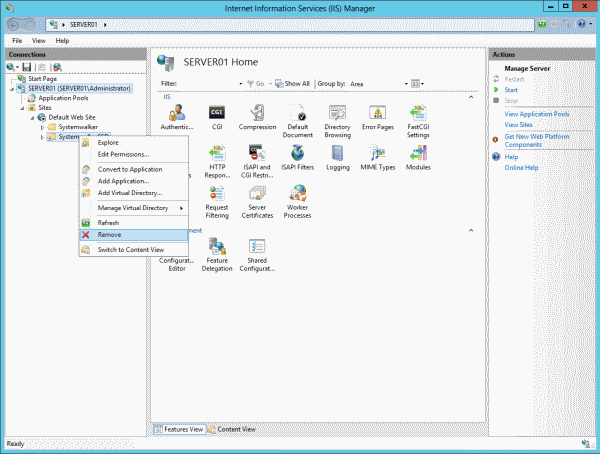This screenshot has width=600, height=454.
Task: Choose Refresh from context menu
Action: [134, 223]
